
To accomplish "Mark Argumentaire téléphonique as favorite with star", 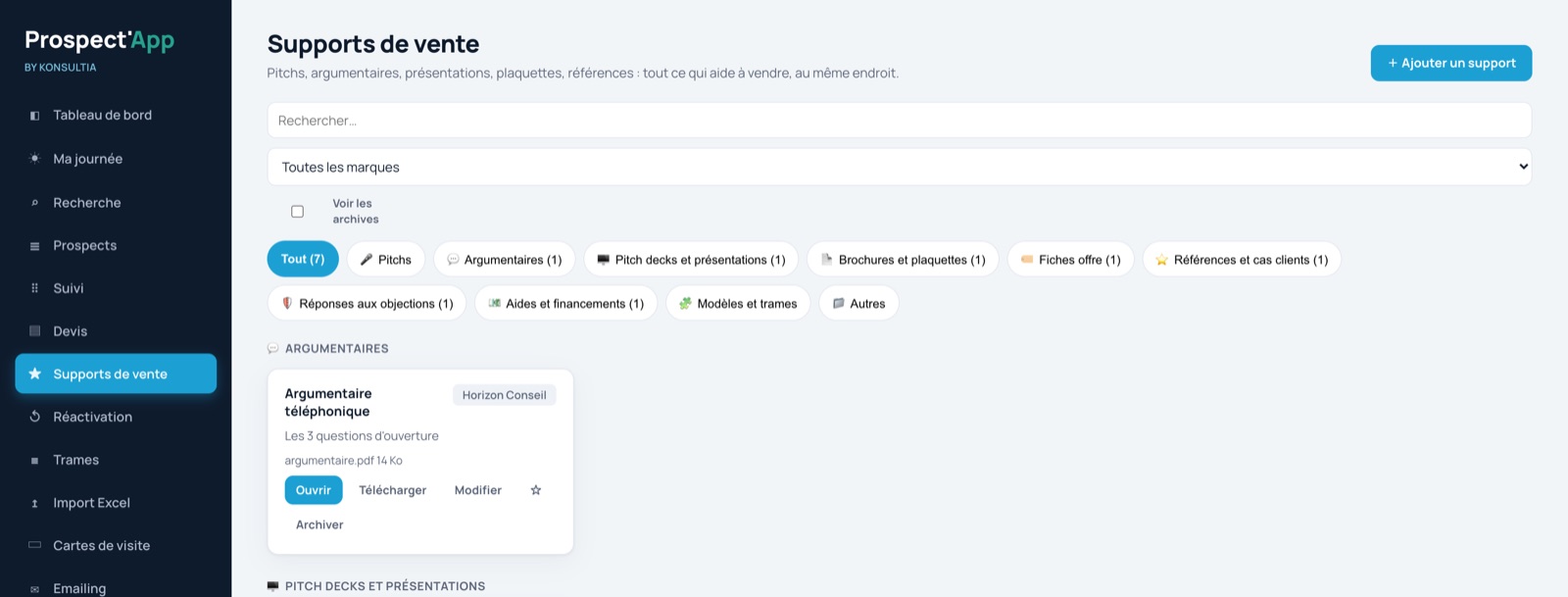I will [536, 490].
